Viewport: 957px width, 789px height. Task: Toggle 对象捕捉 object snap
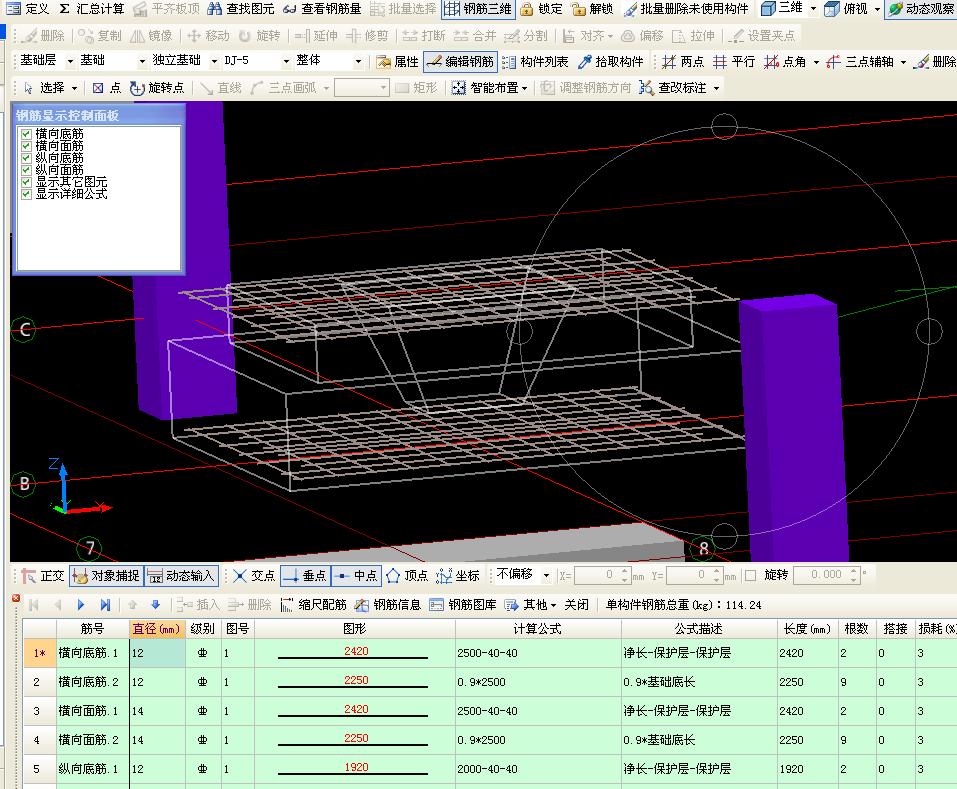point(106,575)
